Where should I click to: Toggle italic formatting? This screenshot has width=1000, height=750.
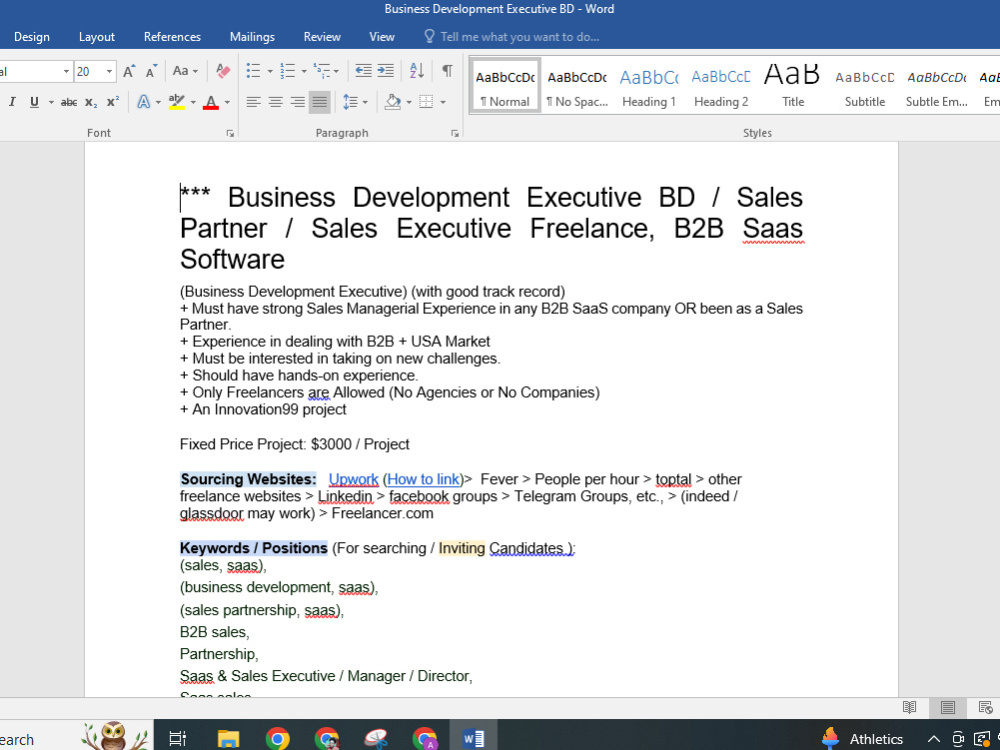[12, 102]
